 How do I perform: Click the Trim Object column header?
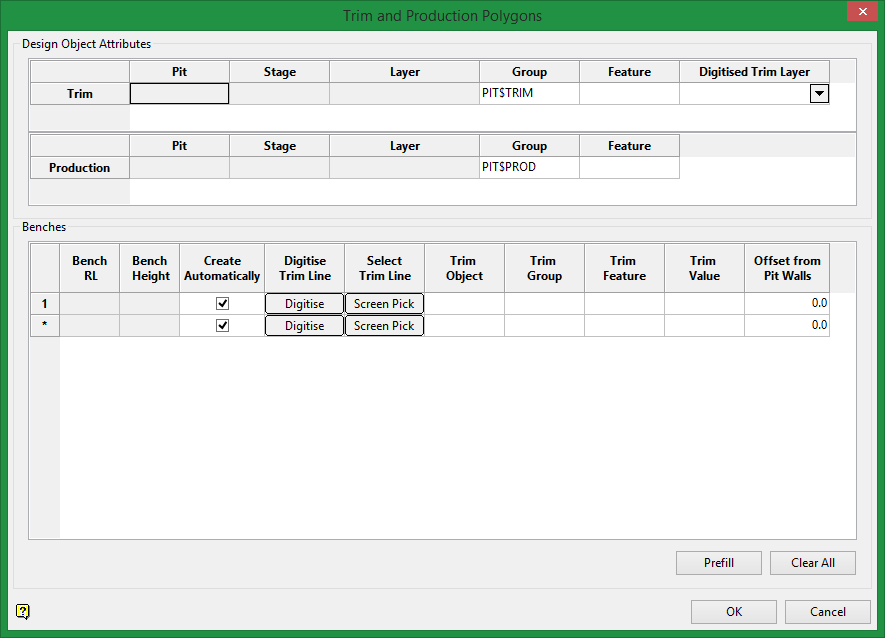465,268
